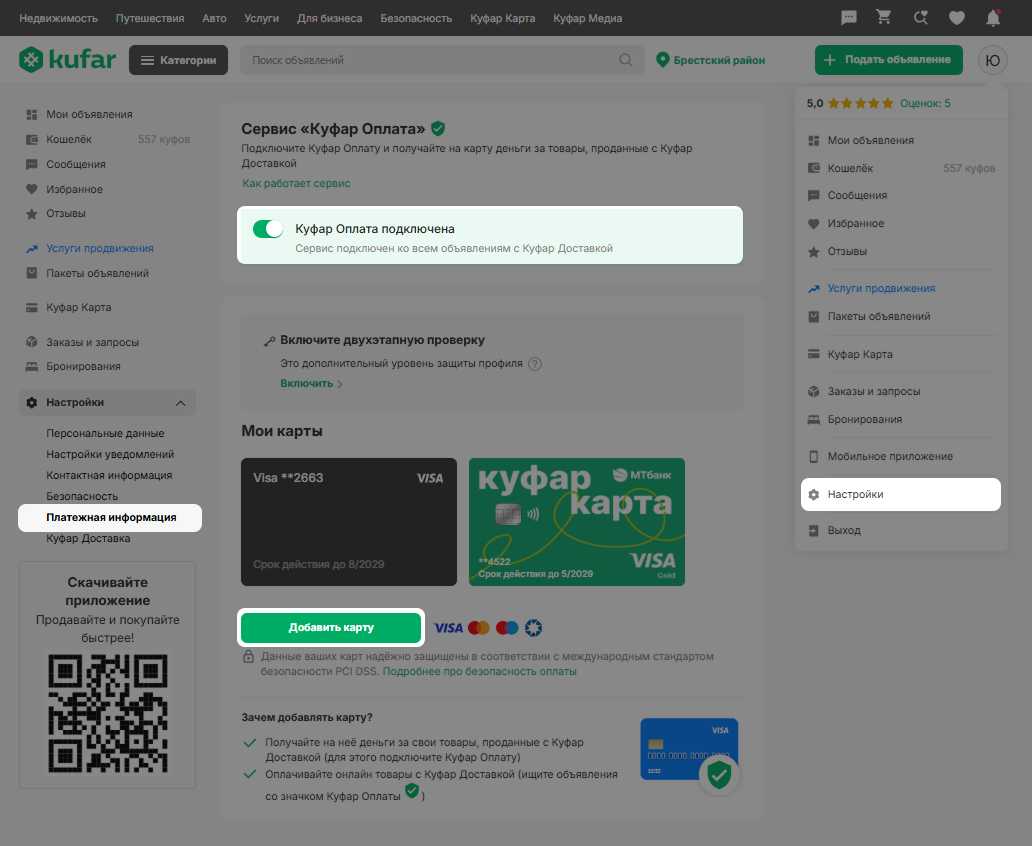Click the exit icon next to Выход
Screen dimensions: 1032x846
(813, 531)
